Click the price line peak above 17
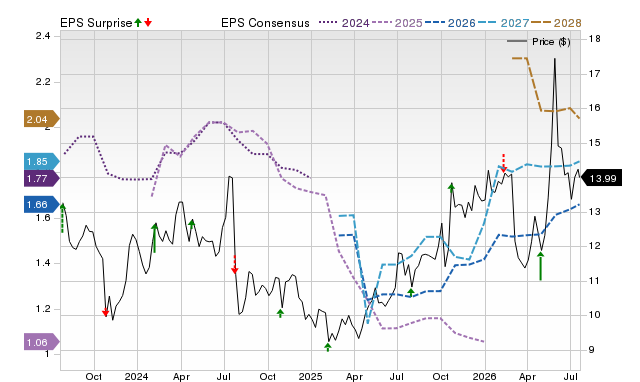 555,60
